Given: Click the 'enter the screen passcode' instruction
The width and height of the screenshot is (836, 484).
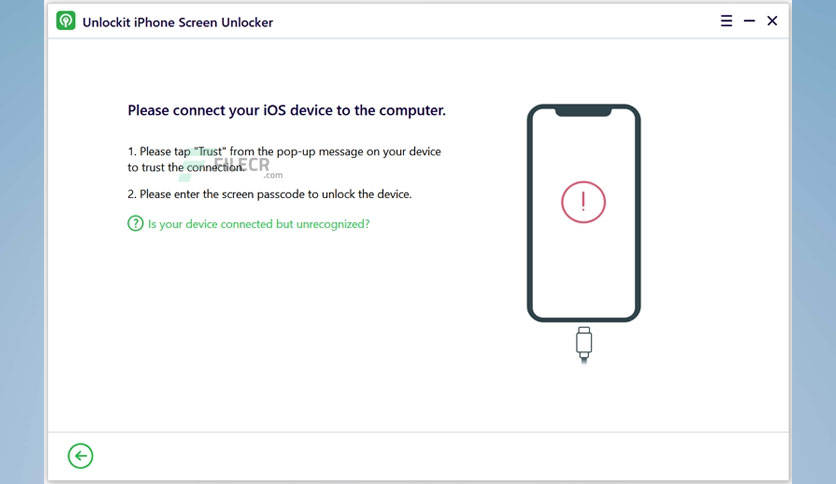Looking at the screenshot, I should click(x=269, y=194).
